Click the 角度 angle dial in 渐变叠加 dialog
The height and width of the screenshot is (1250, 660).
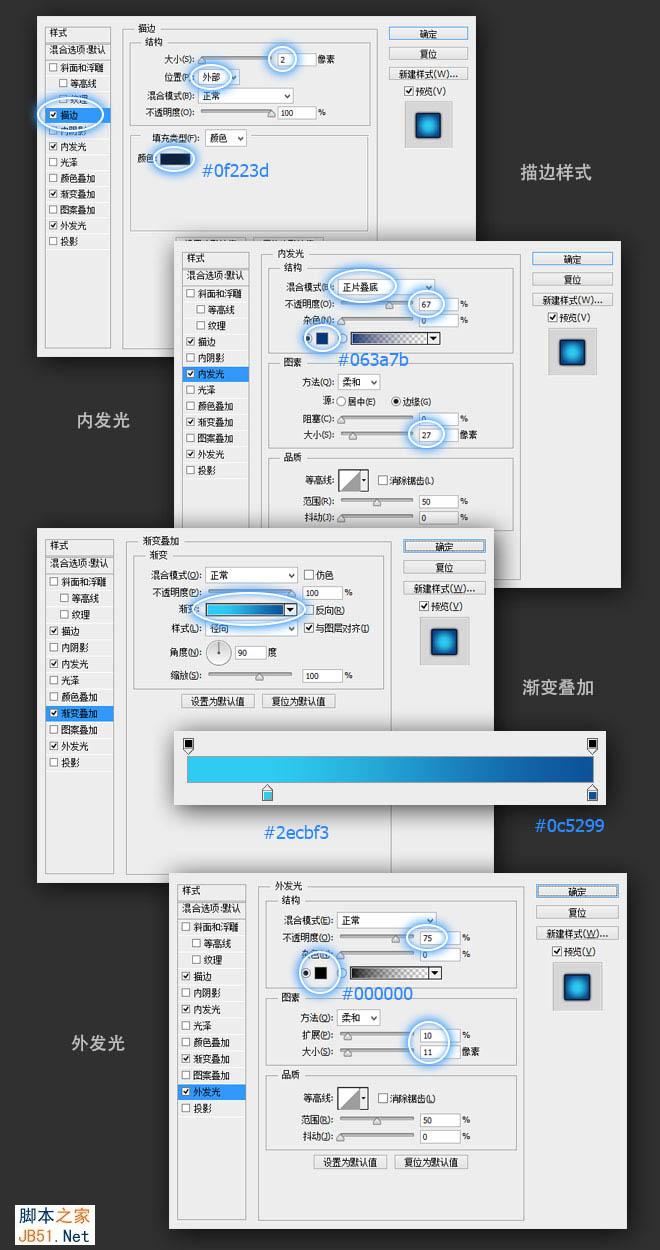[218, 653]
